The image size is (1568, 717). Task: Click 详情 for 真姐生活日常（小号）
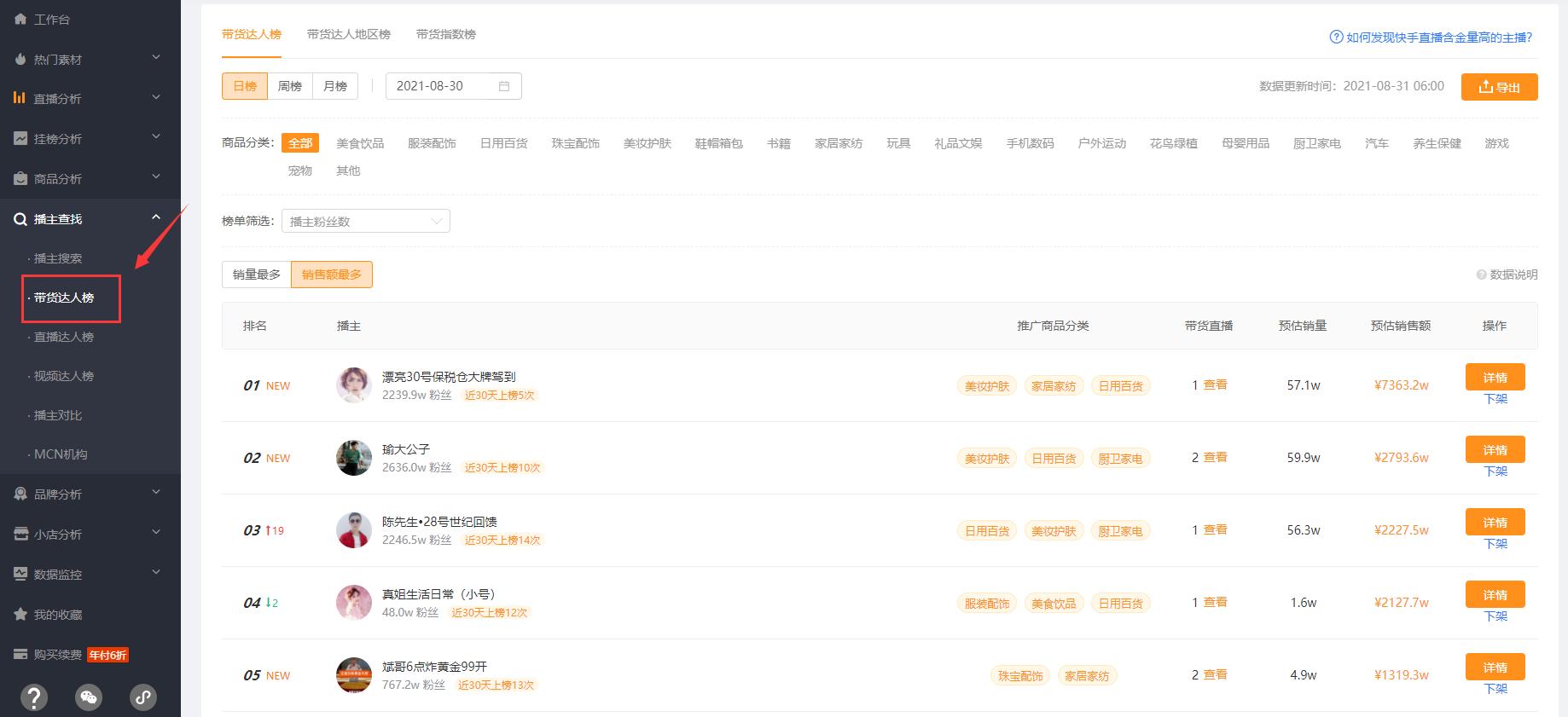point(1495,594)
